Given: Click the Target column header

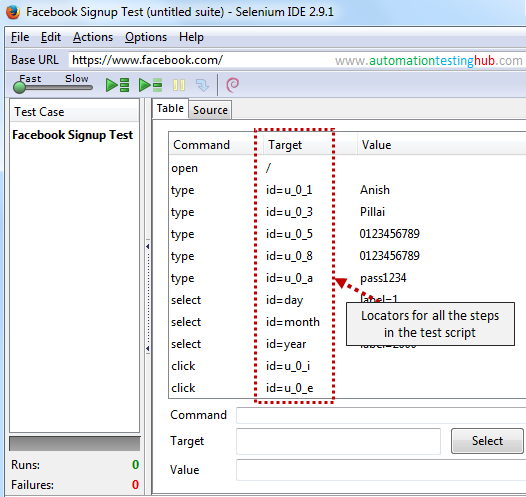Looking at the screenshot, I should point(310,145).
